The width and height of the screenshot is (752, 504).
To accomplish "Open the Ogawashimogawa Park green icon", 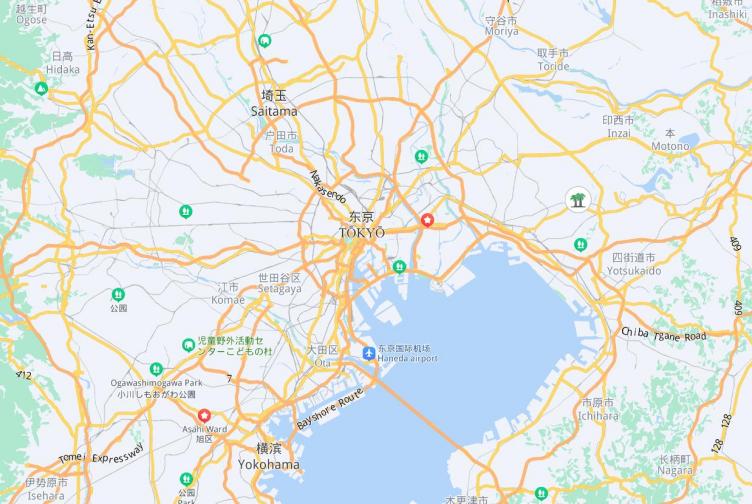I will coord(156,369).
